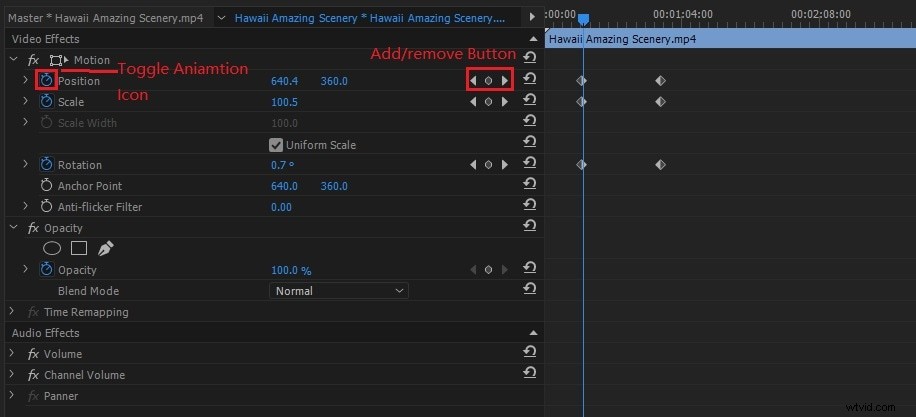Reset the Scale Width parameter
This screenshot has width=916, height=417.
pyautogui.click(x=530, y=120)
